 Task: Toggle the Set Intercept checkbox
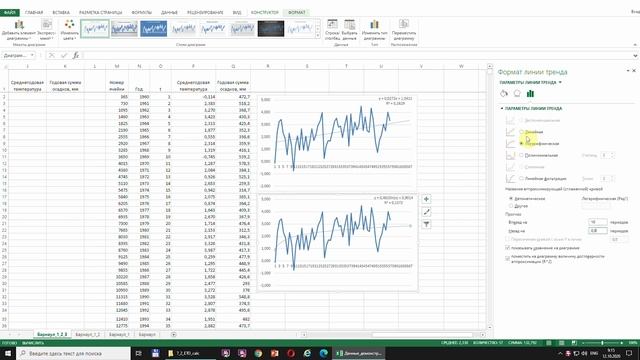(508, 239)
